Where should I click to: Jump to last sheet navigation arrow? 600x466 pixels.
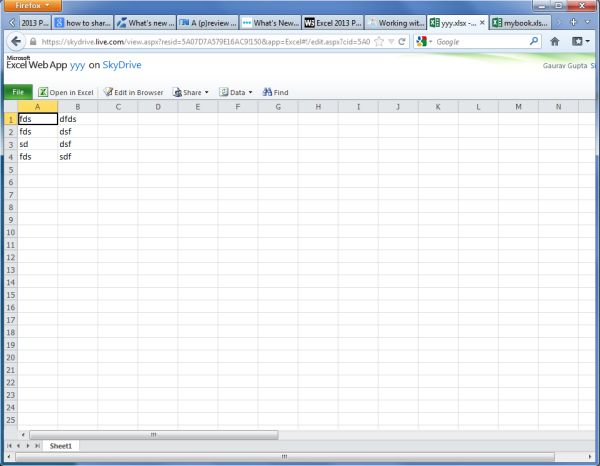[x=37, y=446]
